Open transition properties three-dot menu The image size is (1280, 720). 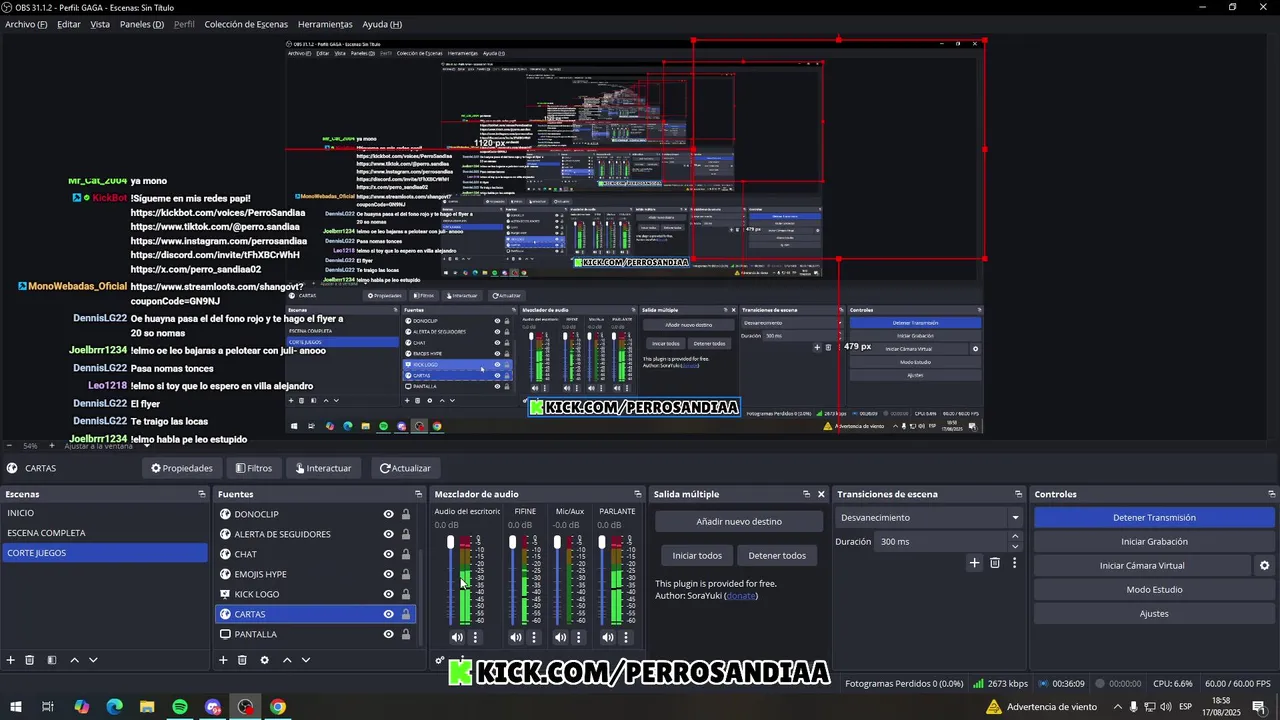pos(1014,563)
